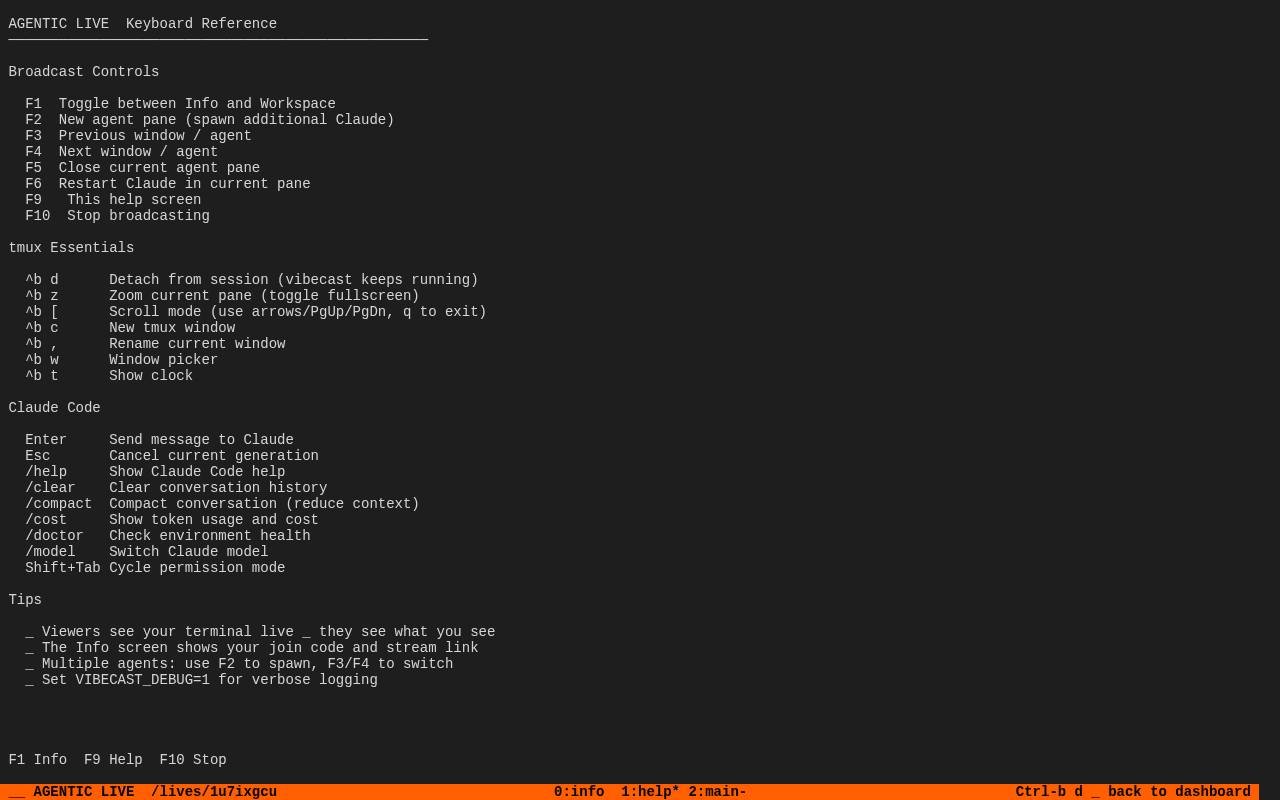Click the ^b z Zoom current pane line
This screenshot has width=1280, height=800.
tap(222, 296)
